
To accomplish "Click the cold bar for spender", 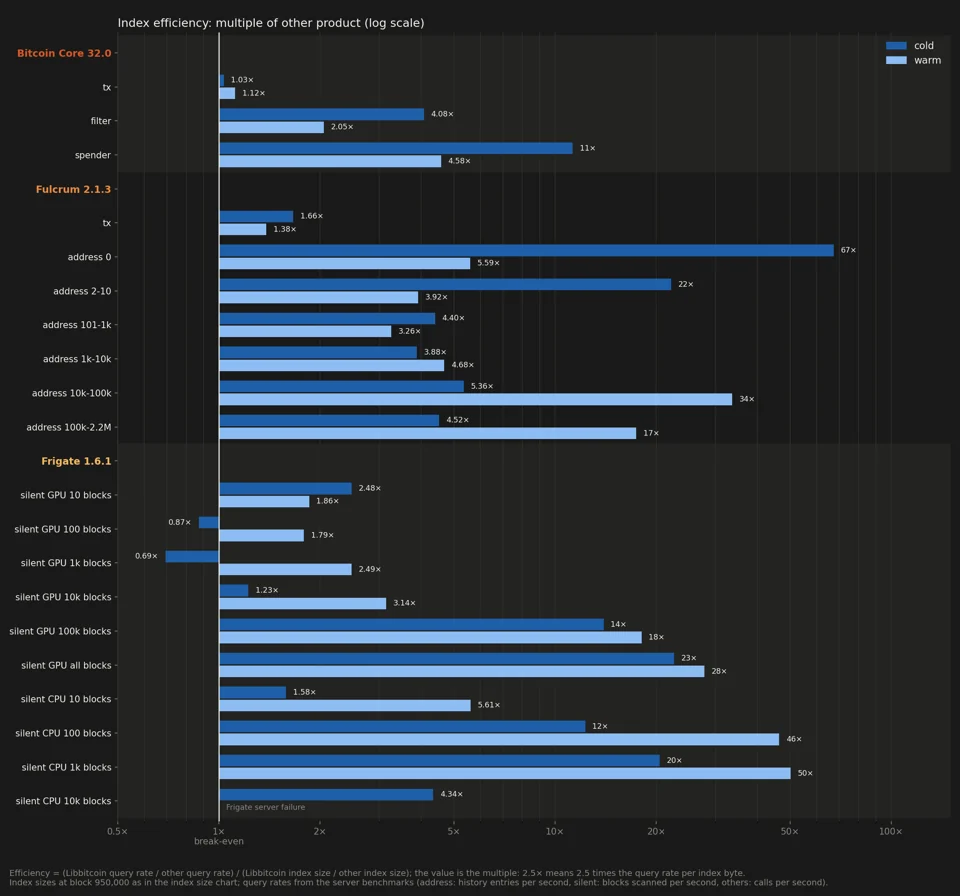I will 396,148.
